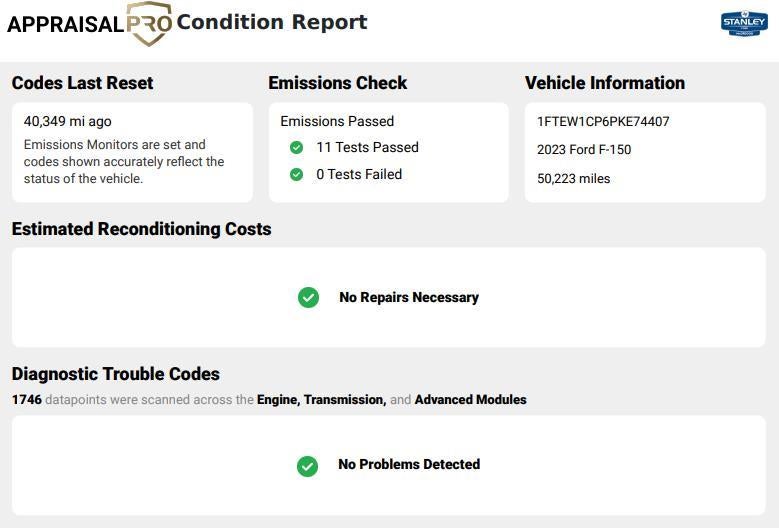Click the Codes Last Reset heading
The image size is (779, 528).
point(82,83)
